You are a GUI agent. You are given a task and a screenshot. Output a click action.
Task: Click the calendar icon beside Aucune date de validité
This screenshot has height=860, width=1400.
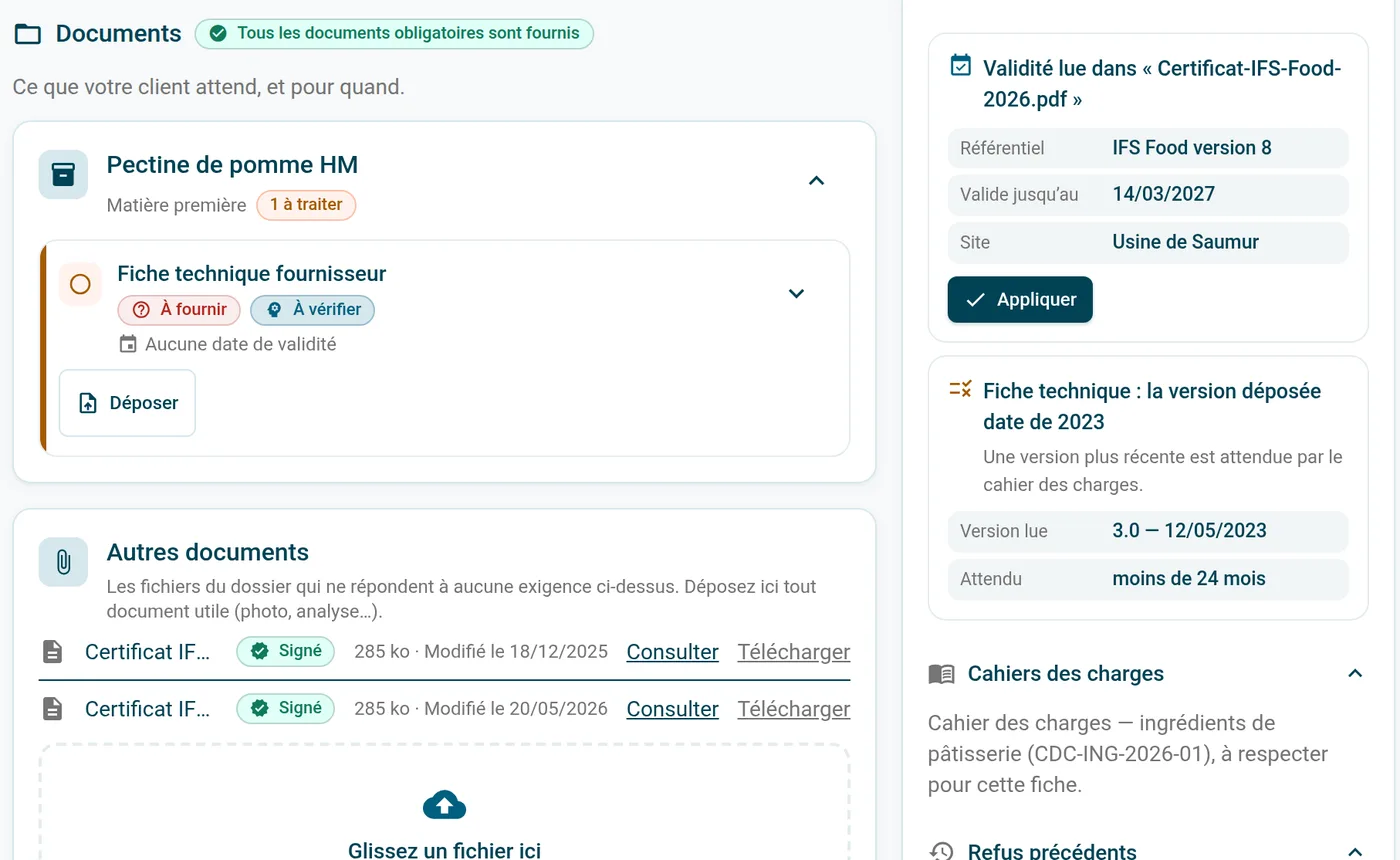tap(128, 344)
